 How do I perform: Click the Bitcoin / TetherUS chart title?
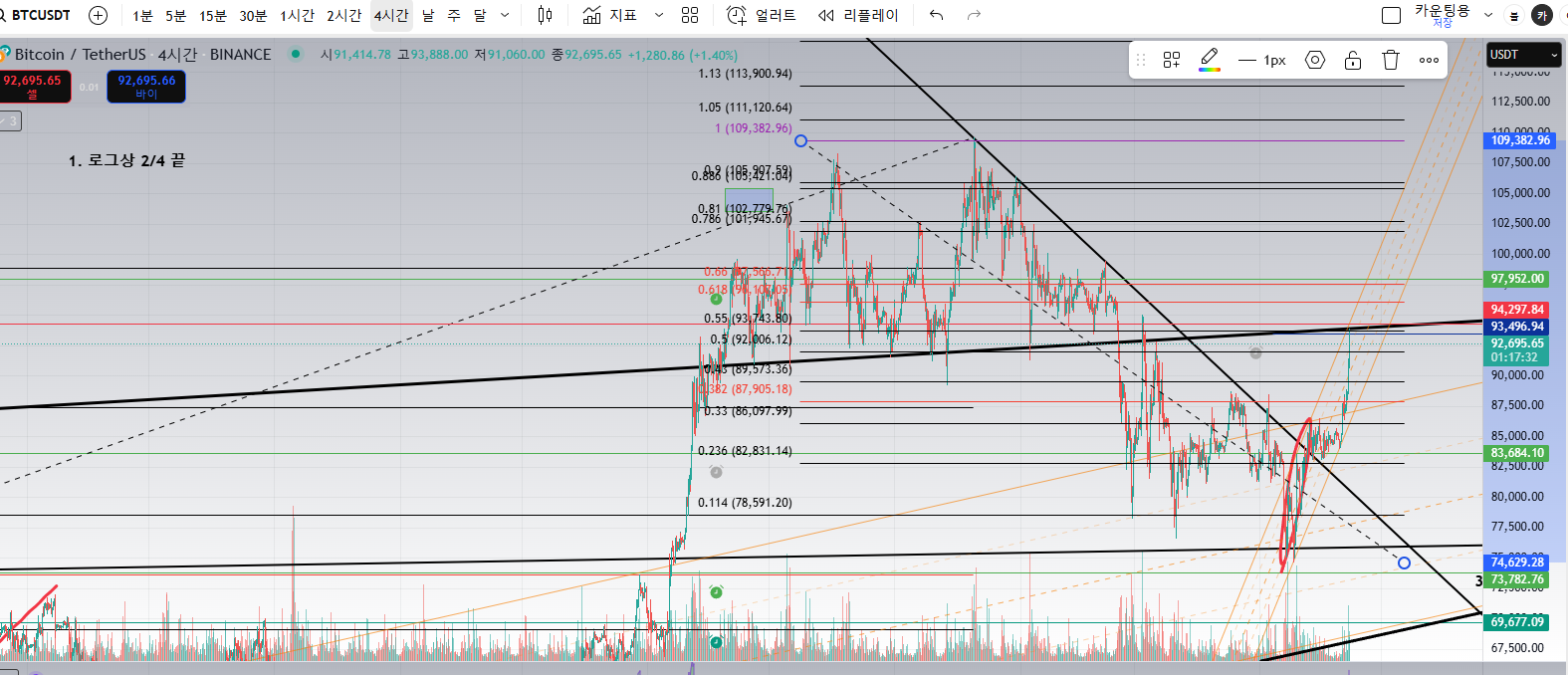coord(80,55)
